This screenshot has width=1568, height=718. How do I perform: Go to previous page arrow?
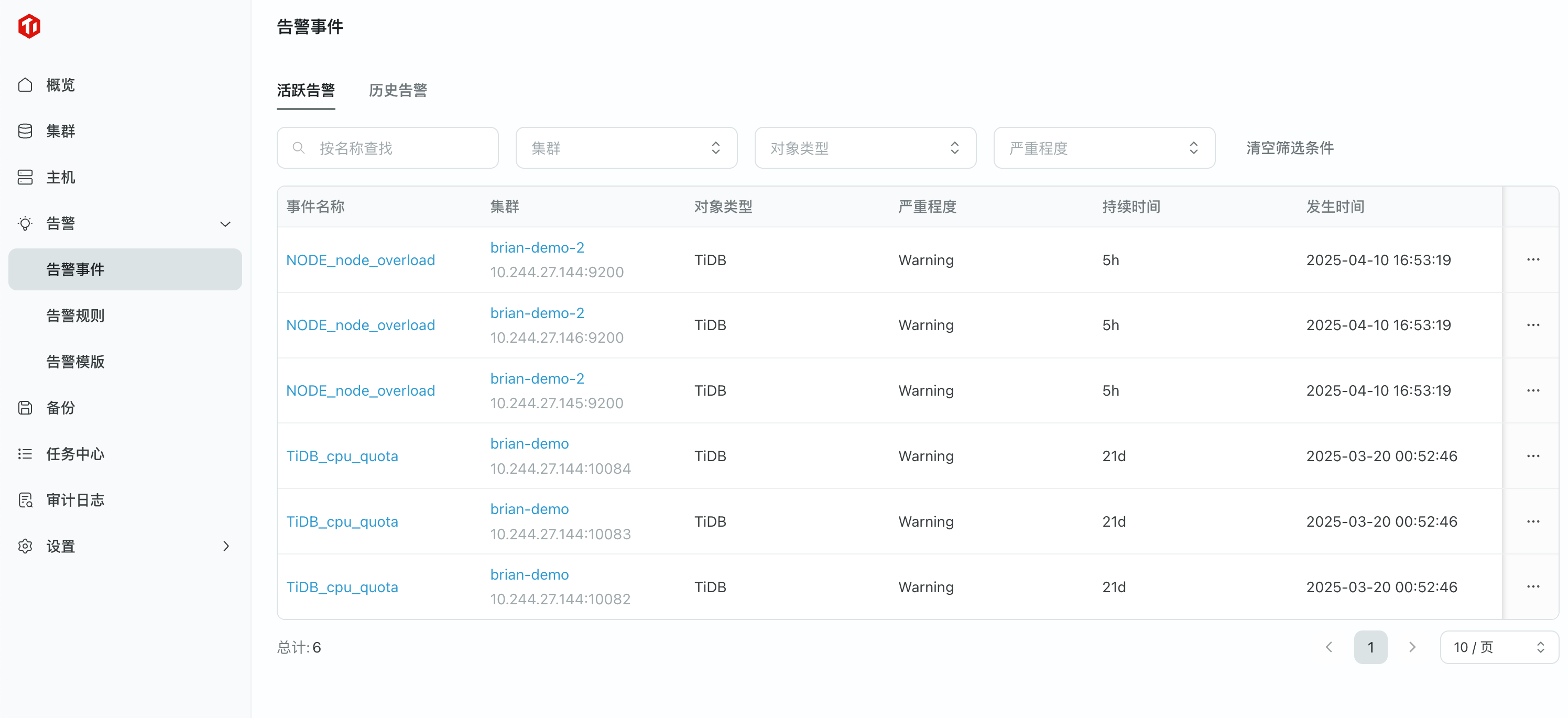point(1329,647)
